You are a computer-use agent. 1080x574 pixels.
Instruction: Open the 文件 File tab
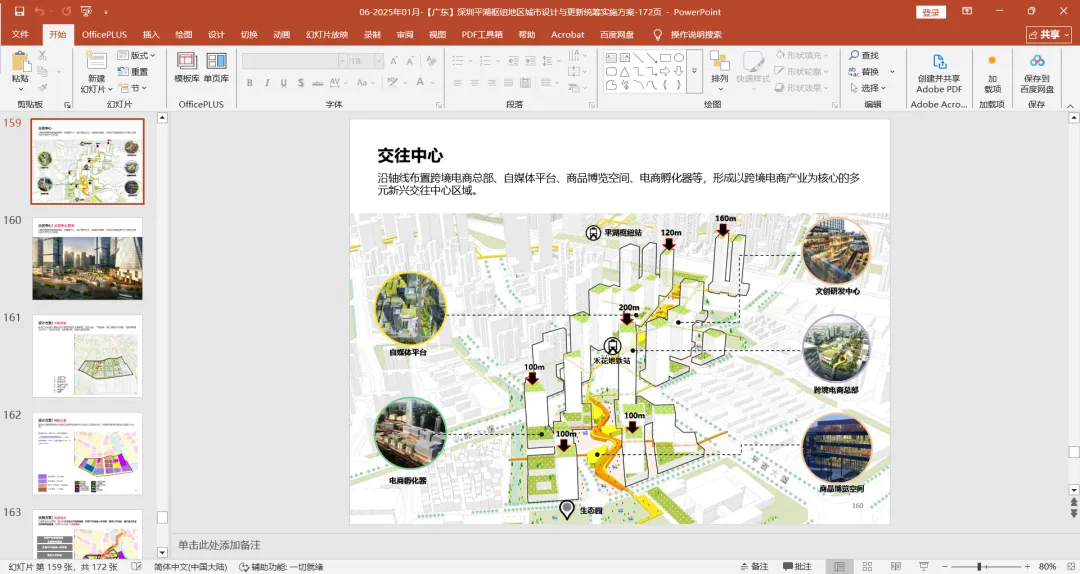tap(21, 34)
